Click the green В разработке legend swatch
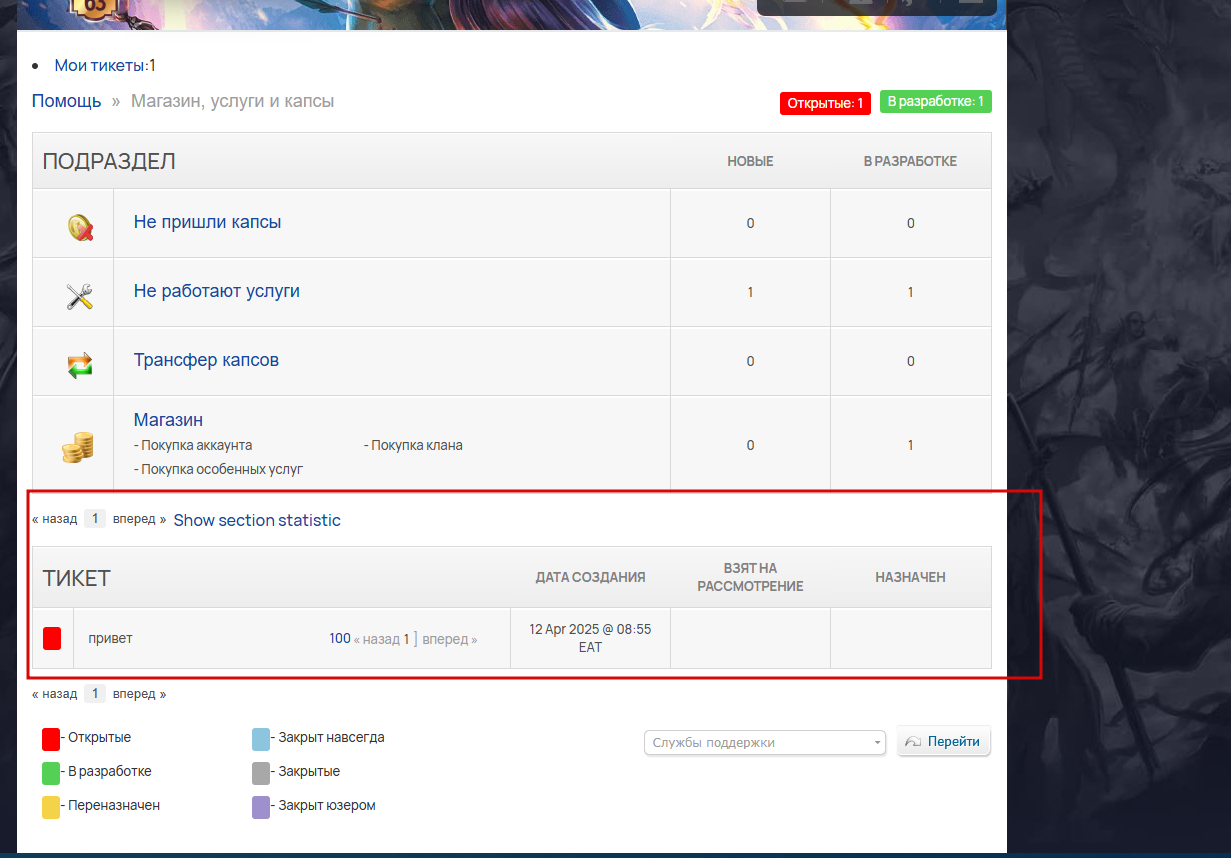The image size is (1231, 858). tap(51, 773)
